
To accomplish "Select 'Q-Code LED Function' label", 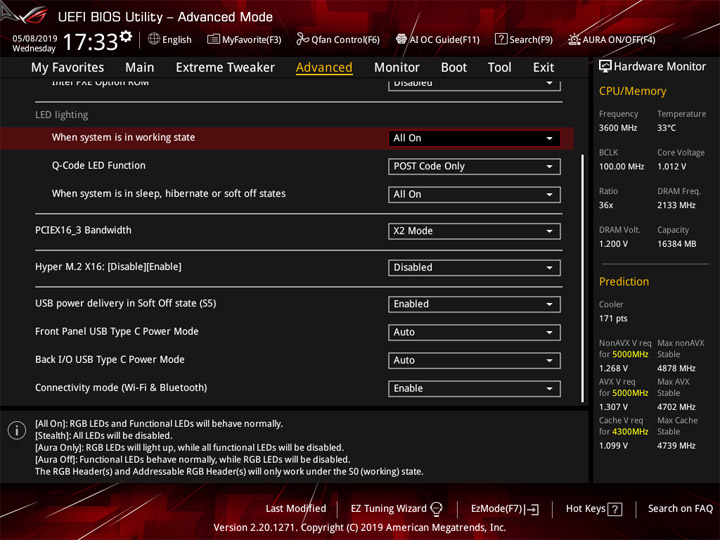I will [x=99, y=166].
